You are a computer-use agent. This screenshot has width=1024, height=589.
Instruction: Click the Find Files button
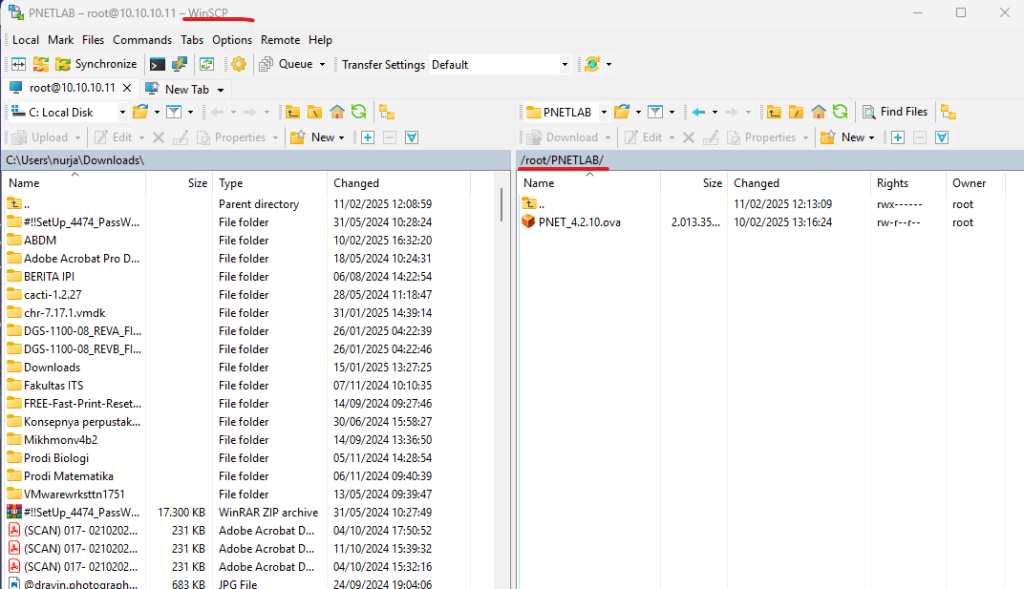[x=894, y=112]
